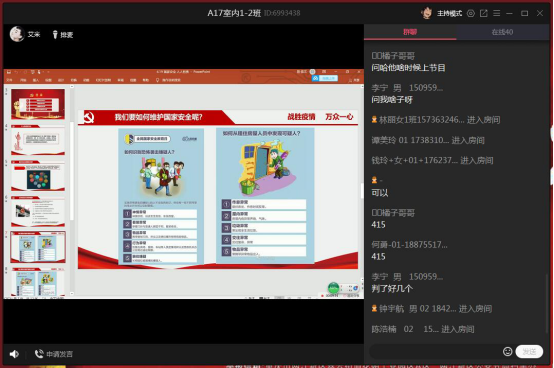The width and height of the screenshot is (554, 368).
Task: Switch to the 在线40 online users tab
Action: tap(502, 32)
